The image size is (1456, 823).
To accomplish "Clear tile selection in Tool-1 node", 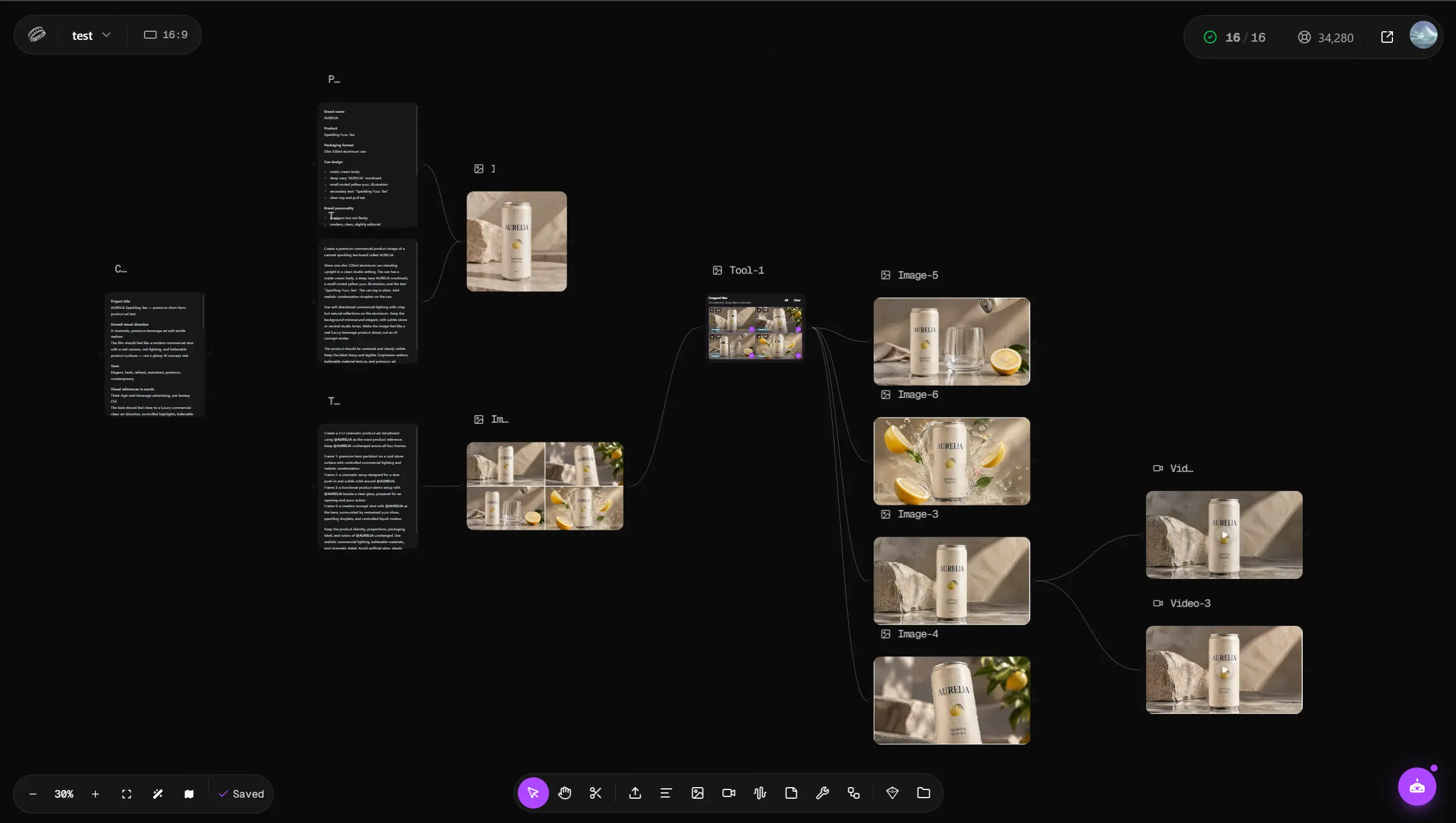I will click(x=797, y=300).
